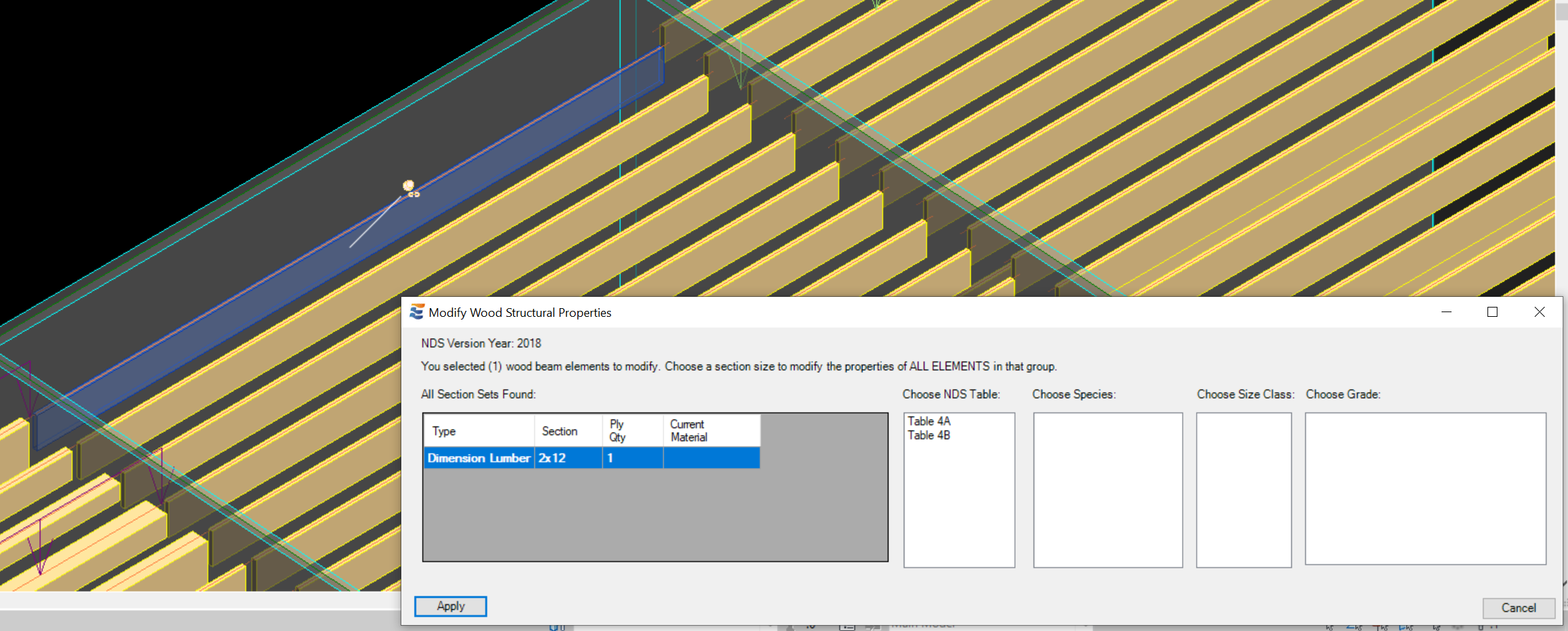Click the Ply Qty value 1 cell
This screenshot has height=631, width=1568.
(x=632, y=458)
